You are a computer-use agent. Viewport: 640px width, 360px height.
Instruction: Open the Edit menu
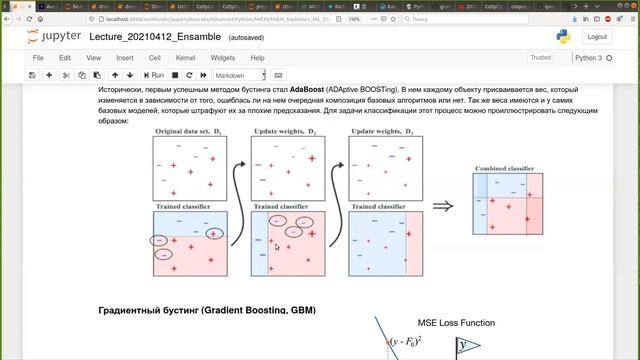tap(65, 58)
